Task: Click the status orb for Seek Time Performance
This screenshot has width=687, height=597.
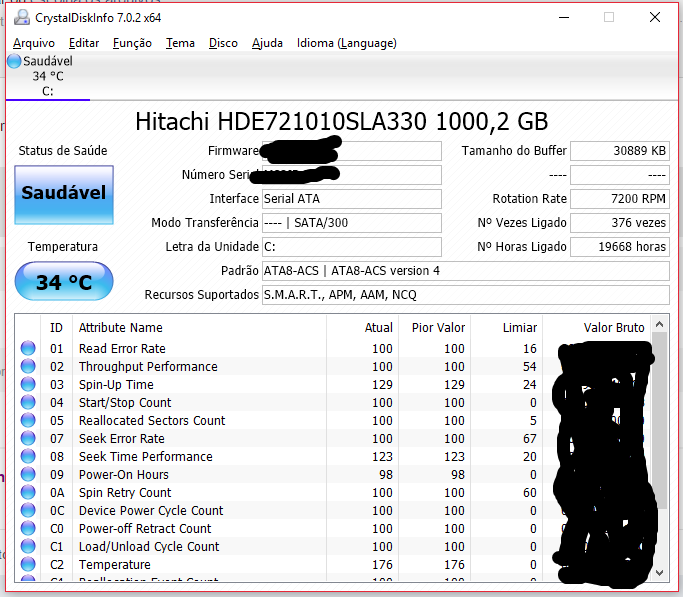Action: pos(28,456)
